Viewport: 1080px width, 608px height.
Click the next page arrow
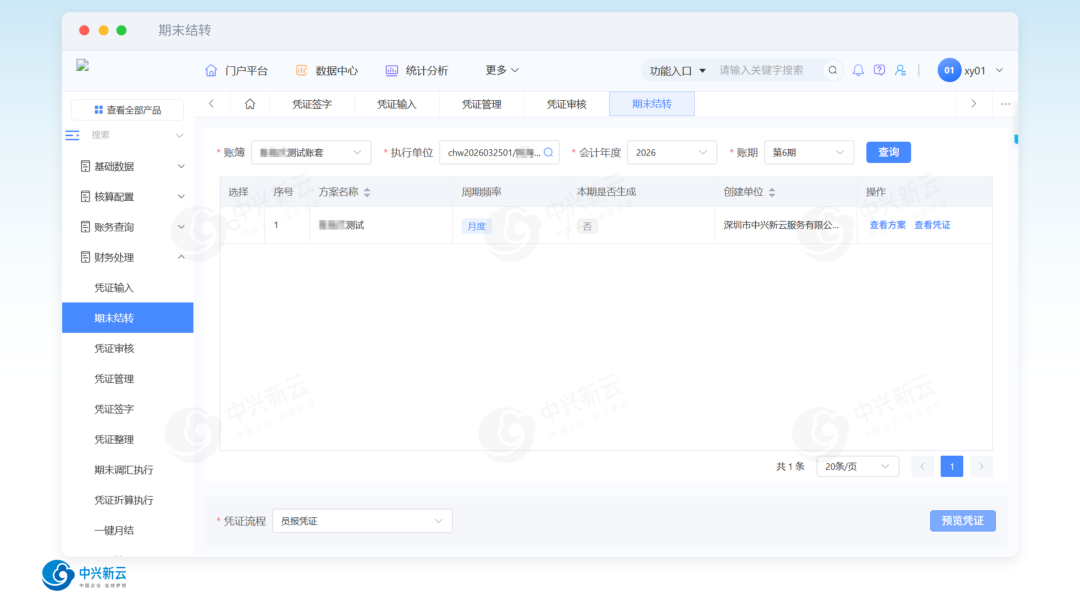click(x=982, y=466)
